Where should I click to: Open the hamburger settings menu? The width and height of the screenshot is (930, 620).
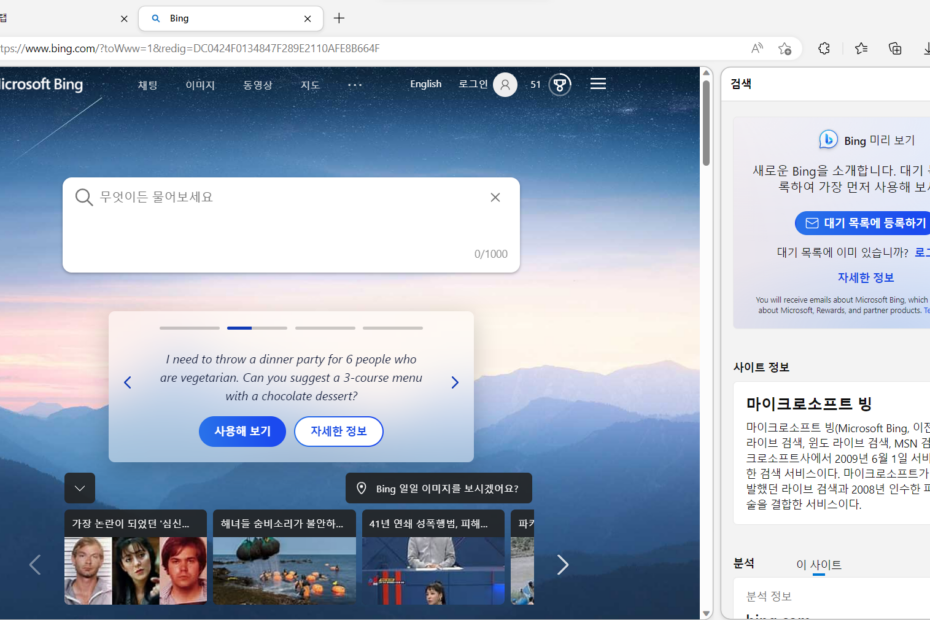[x=598, y=84]
